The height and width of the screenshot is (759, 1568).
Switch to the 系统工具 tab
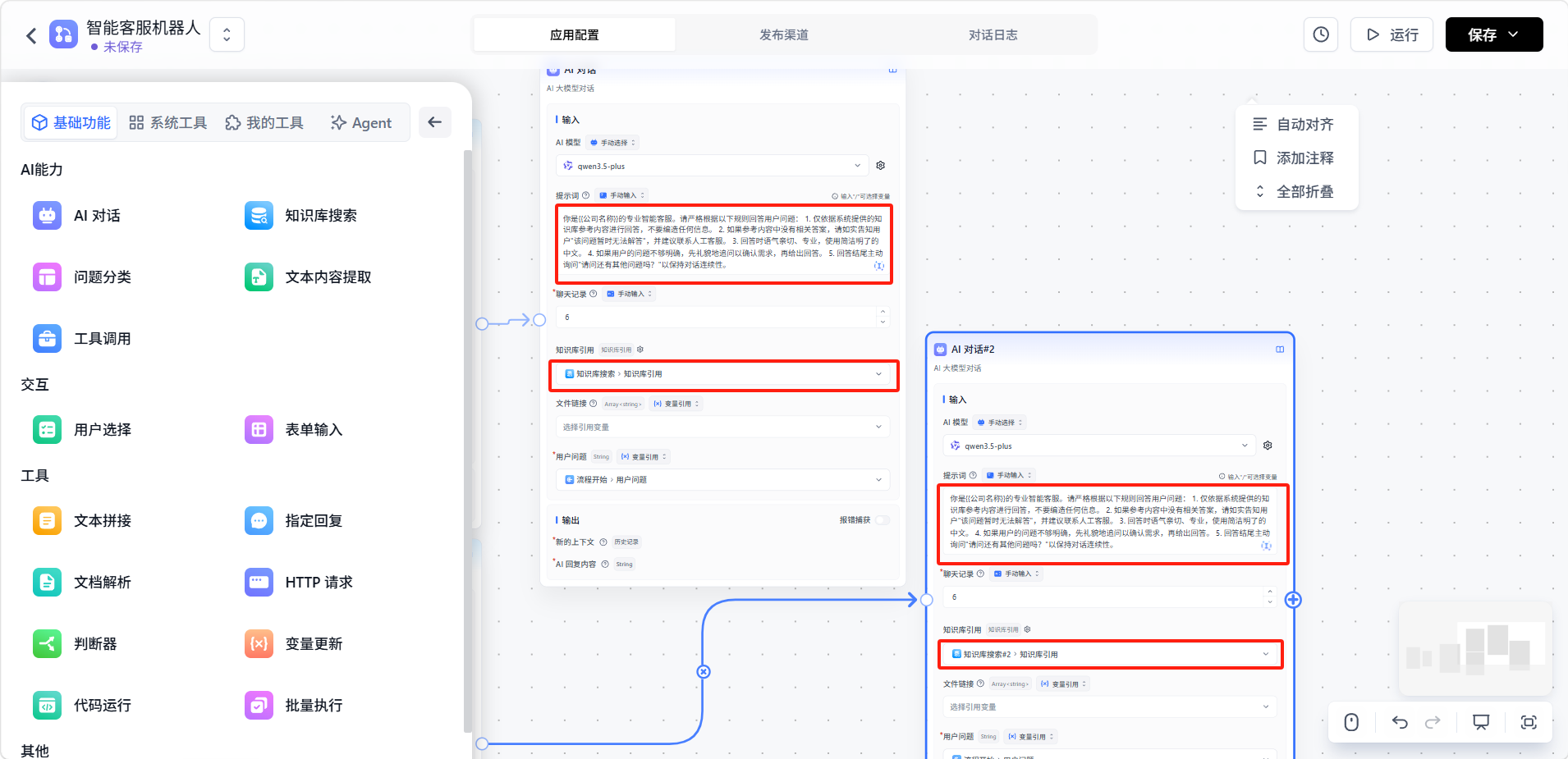pyautogui.click(x=168, y=123)
